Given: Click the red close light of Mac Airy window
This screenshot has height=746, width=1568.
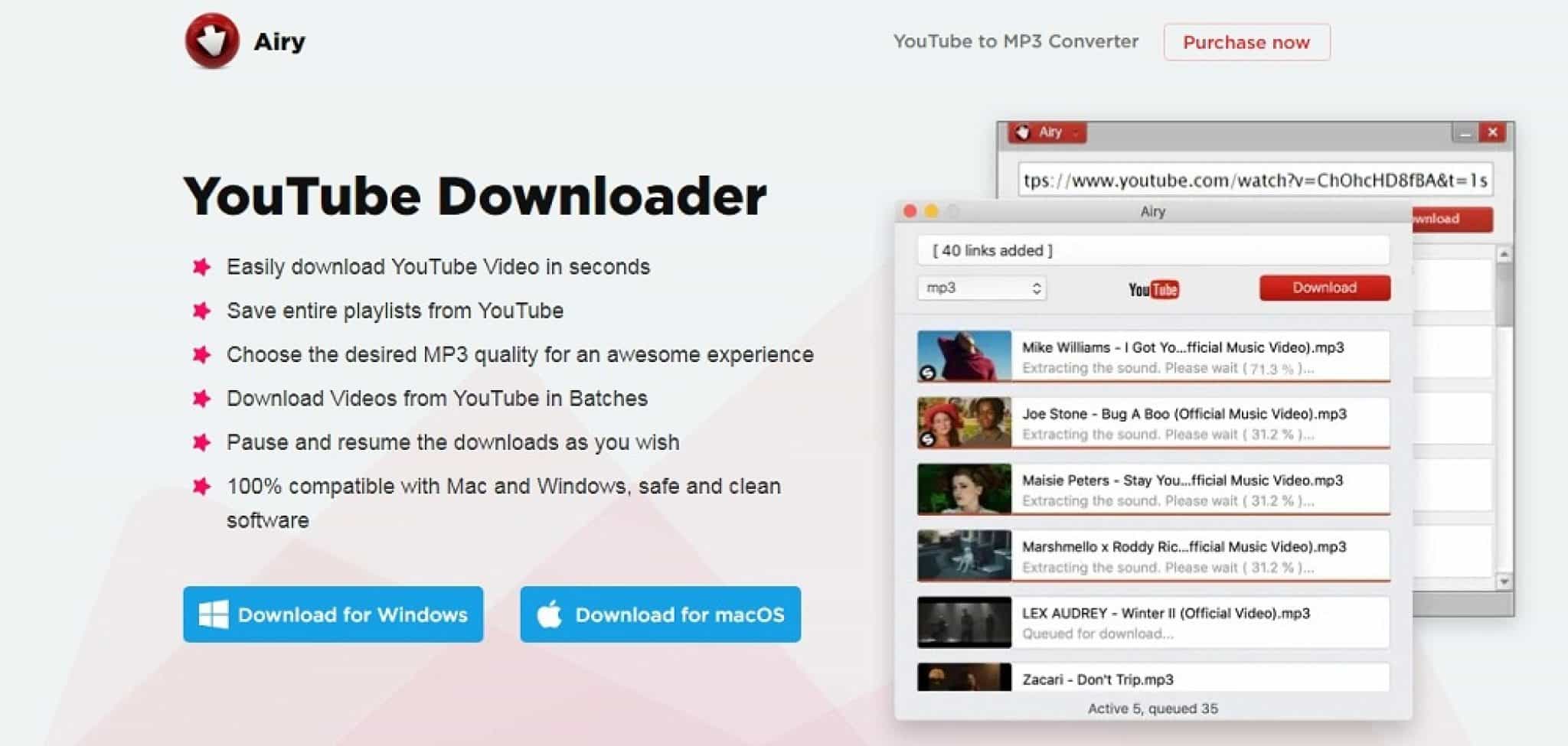Looking at the screenshot, I should pos(910,211).
